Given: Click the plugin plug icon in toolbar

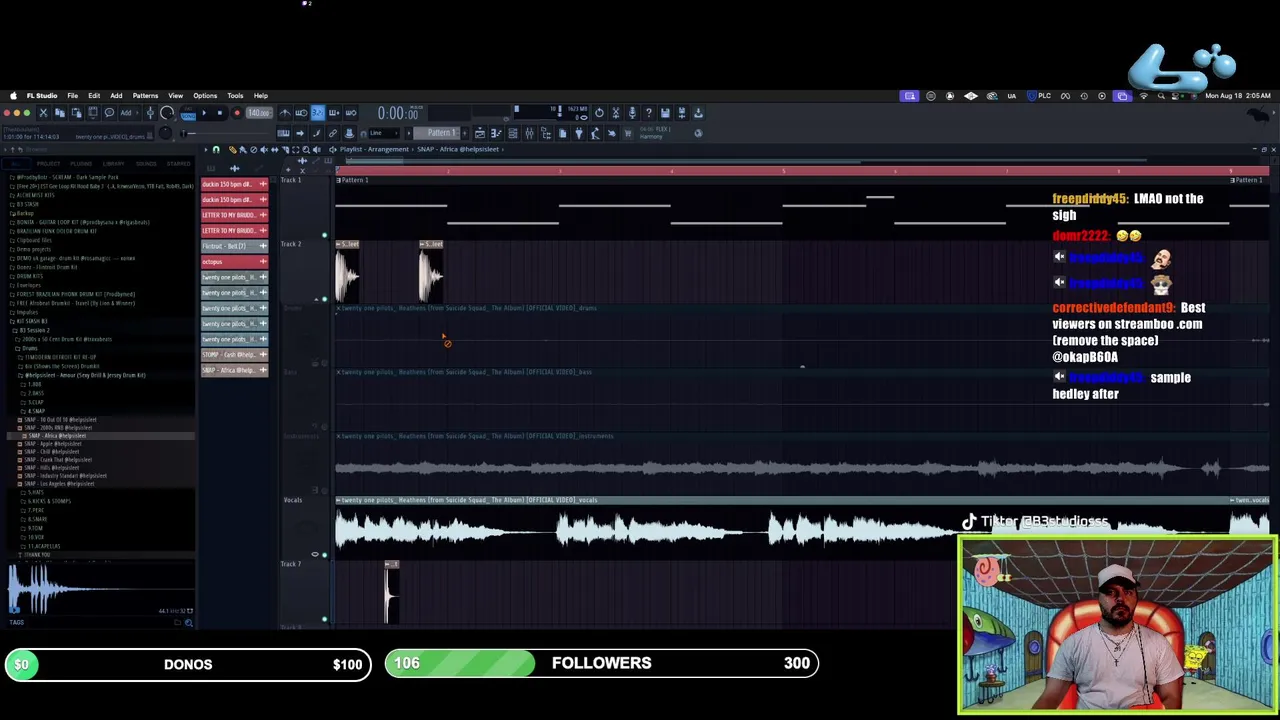Looking at the screenshot, I should (578, 133).
